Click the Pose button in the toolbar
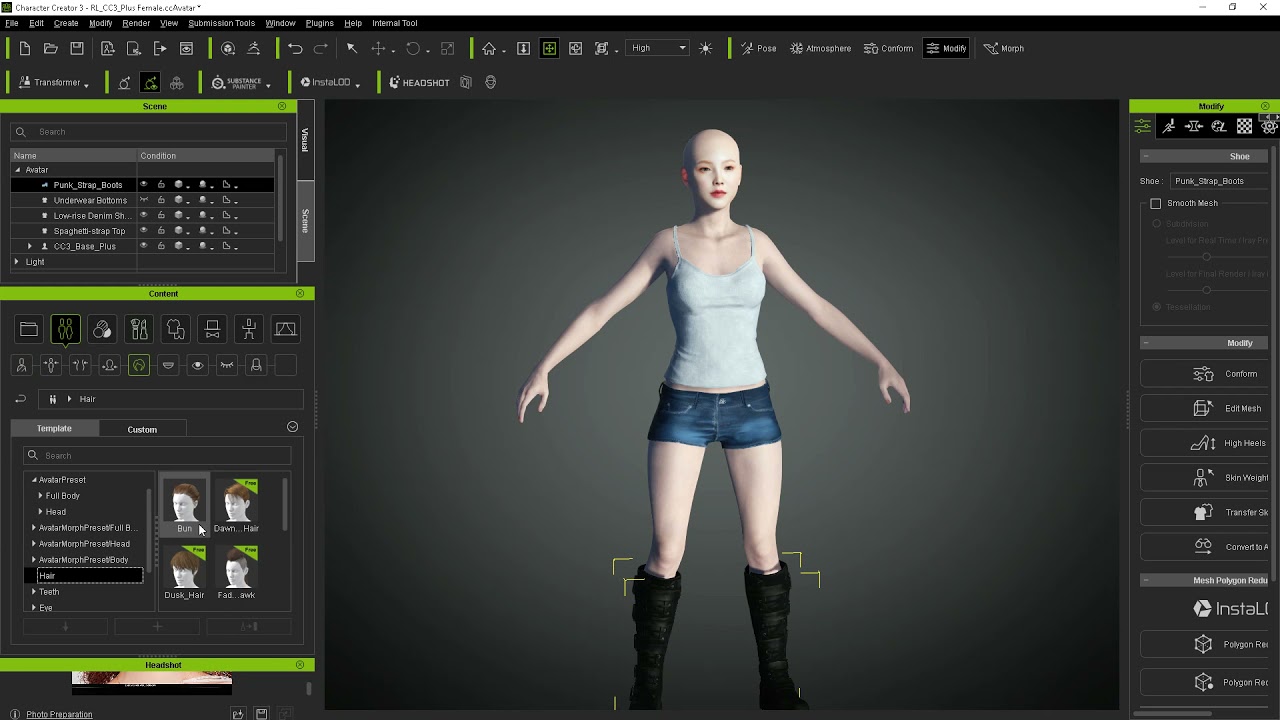 (x=758, y=48)
